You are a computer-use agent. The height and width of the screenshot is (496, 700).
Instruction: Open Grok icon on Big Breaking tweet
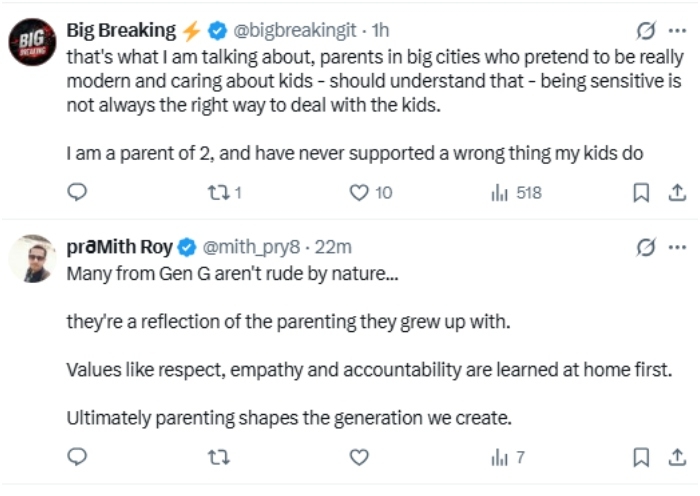(646, 31)
